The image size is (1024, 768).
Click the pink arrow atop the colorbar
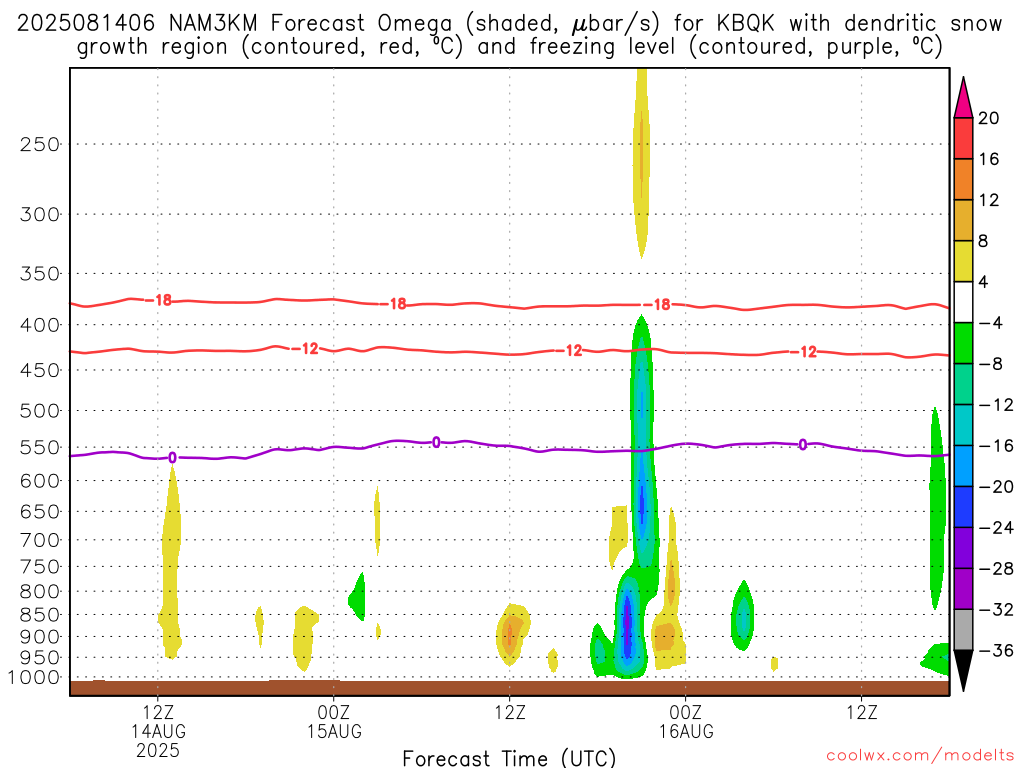pos(963,101)
